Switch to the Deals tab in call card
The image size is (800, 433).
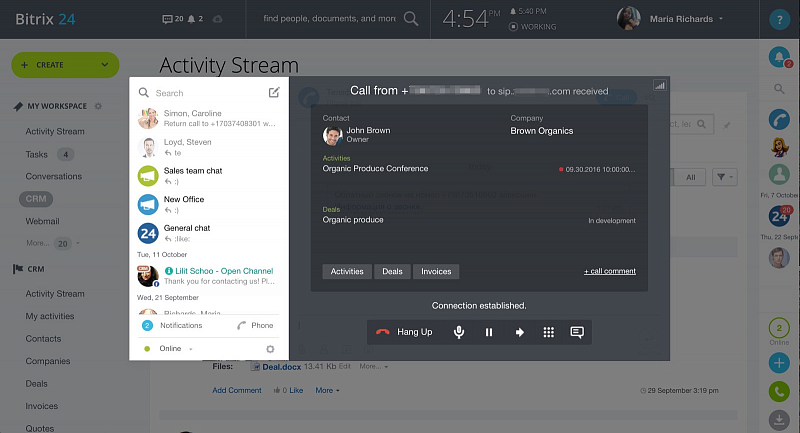pos(392,271)
